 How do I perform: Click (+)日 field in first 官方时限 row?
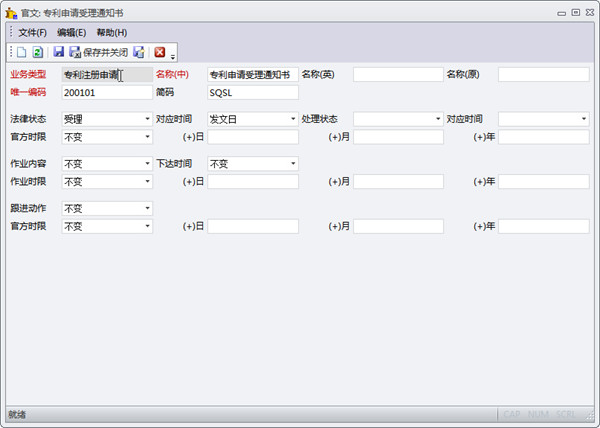coord(253,137)
